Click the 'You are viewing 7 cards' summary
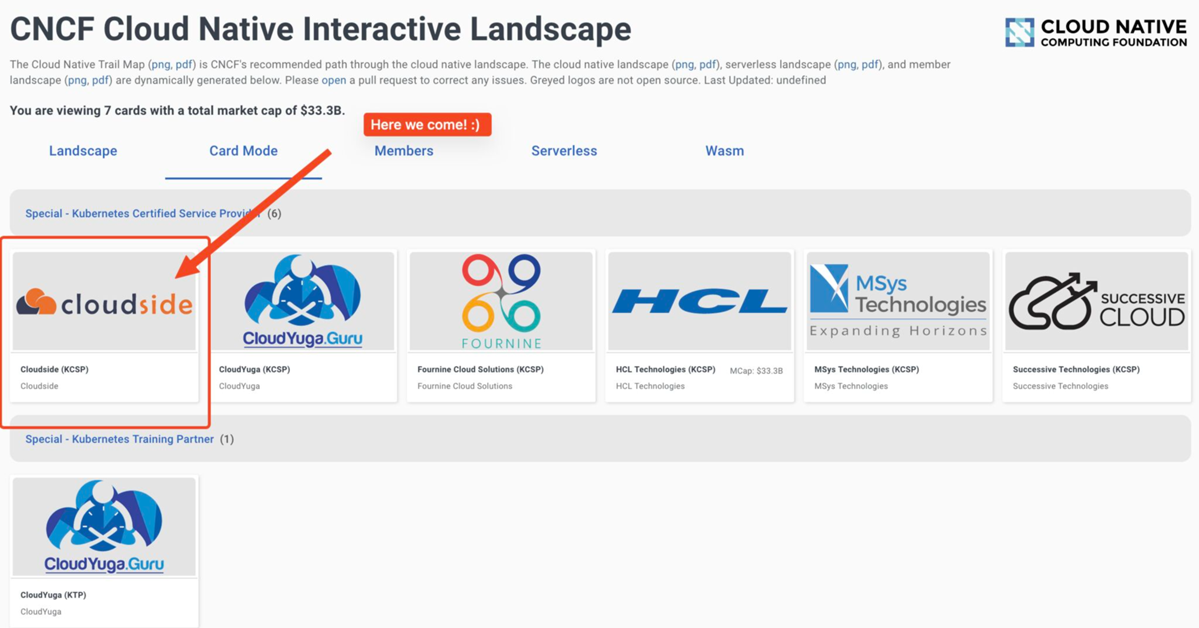The image size is (1199, 628). coord(177,111)
